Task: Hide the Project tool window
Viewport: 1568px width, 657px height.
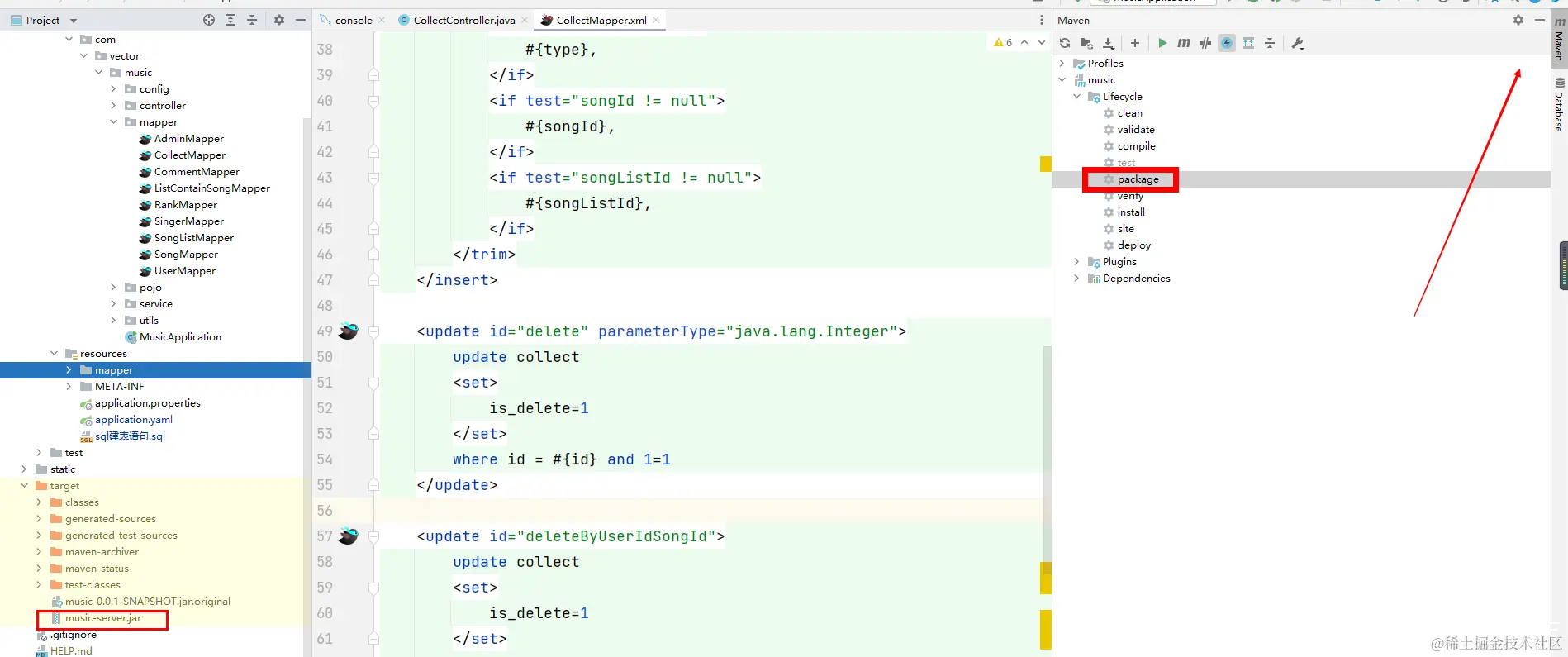Action: click(301, 20)
